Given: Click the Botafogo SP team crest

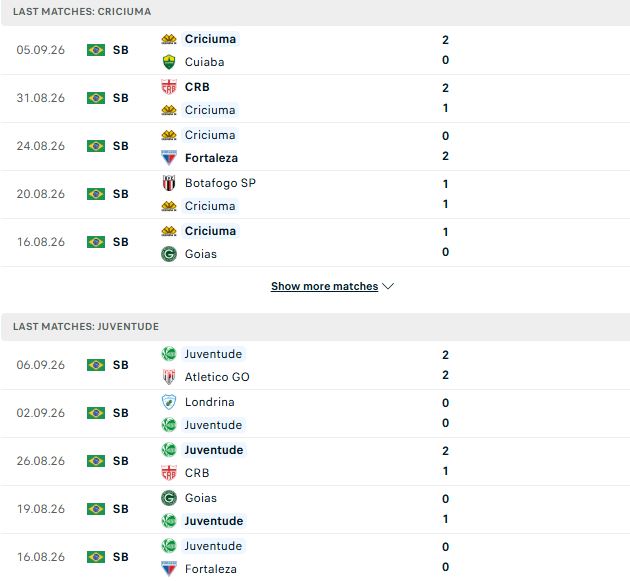Looking at the screenshot, I should pyautogui.click(x=169, y=183).
